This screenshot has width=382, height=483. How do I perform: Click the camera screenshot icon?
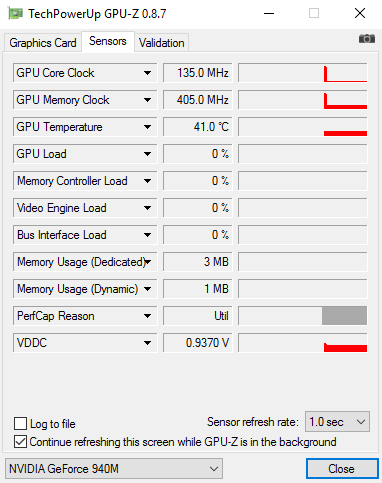[x=367, y=39]
